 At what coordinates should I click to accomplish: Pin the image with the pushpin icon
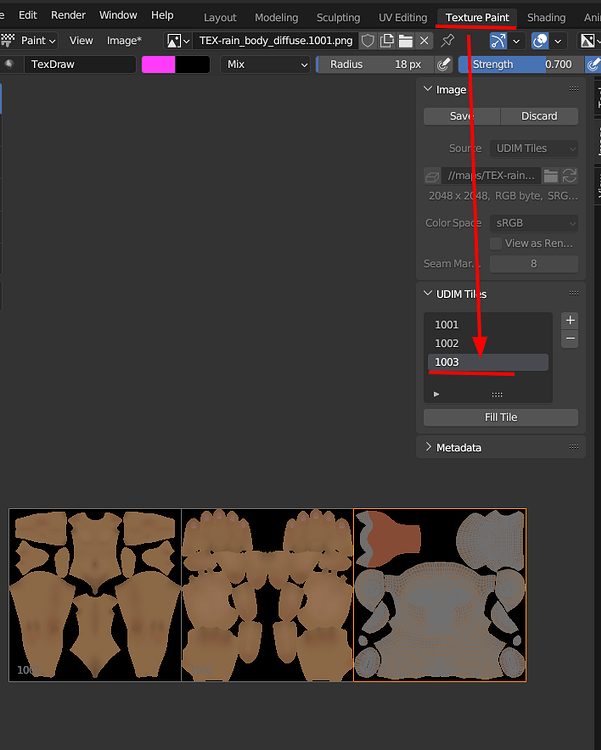[x=447, y=41]
